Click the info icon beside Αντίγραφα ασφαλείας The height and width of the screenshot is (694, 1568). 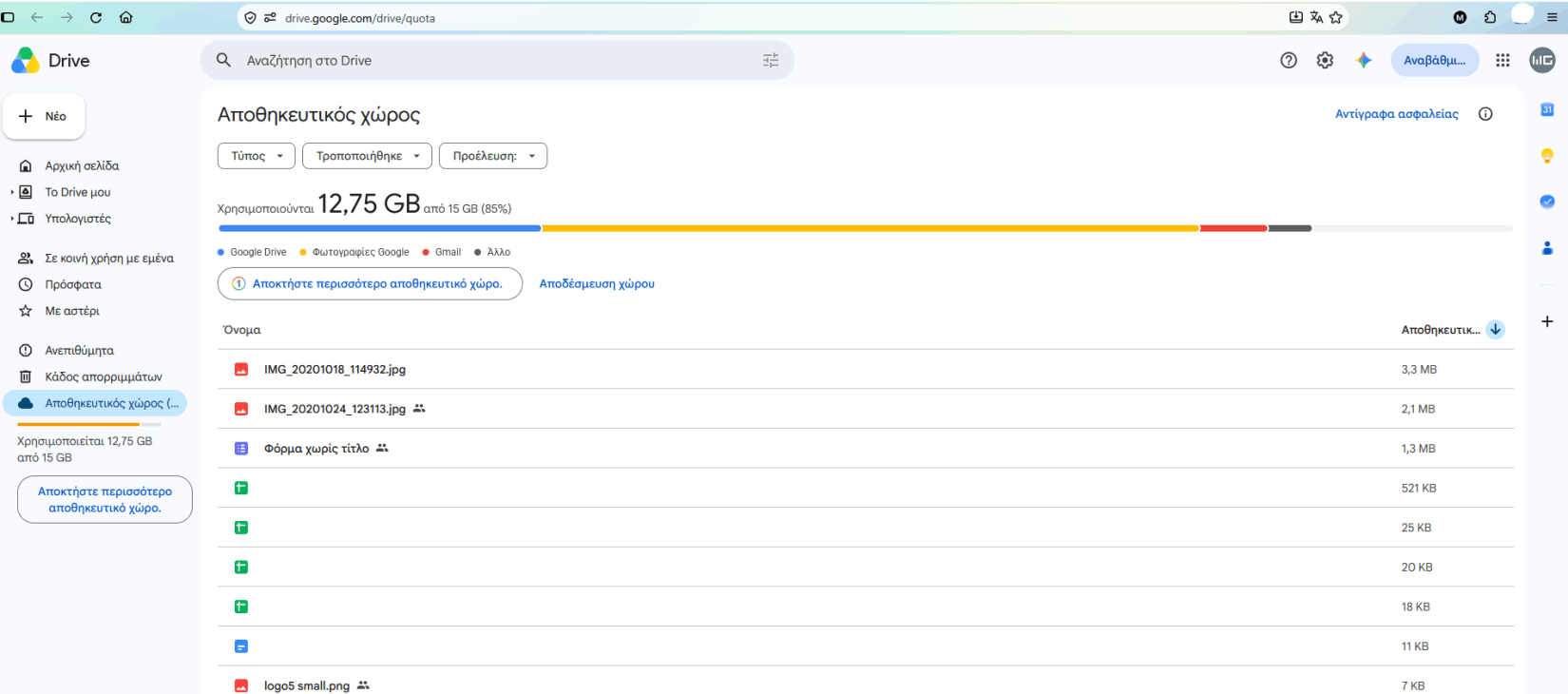(x=1485, y=114)
